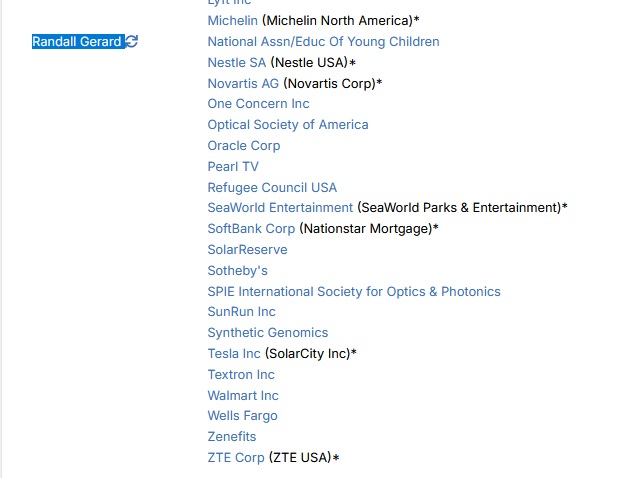Click the text (ZTE USA)*
This screenshot has height=478, width=625.
tap(304, 458)
